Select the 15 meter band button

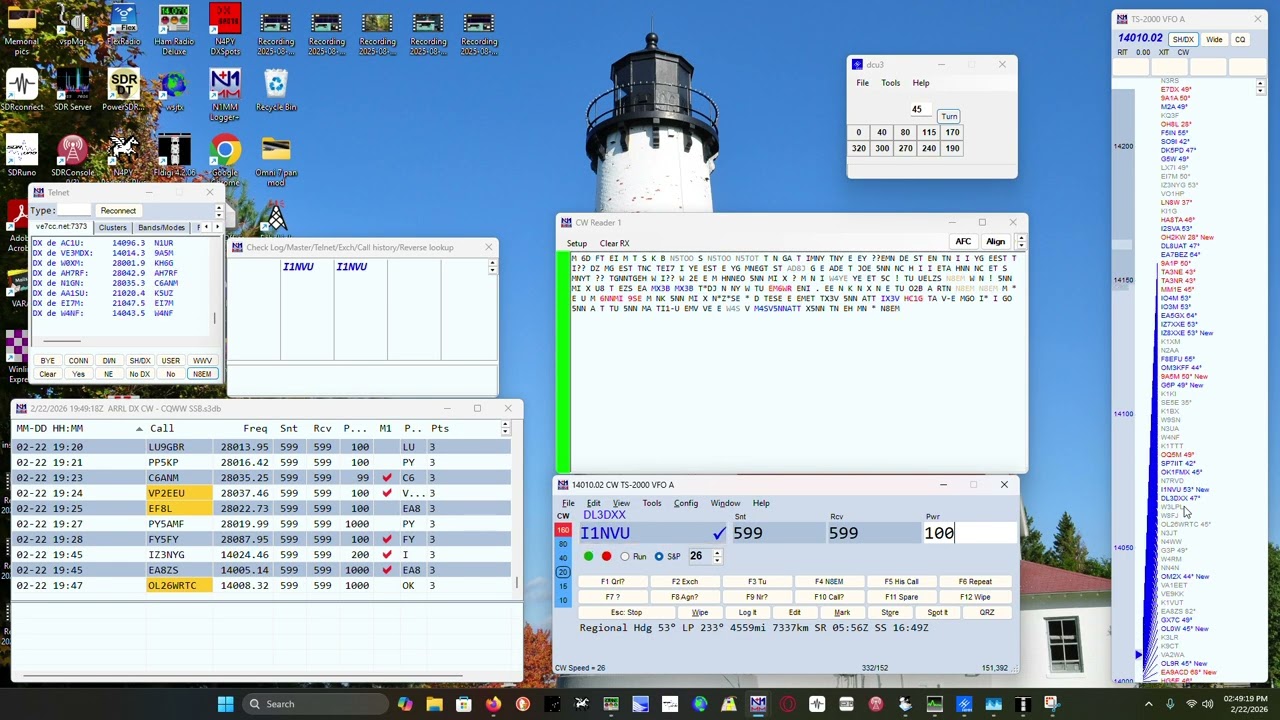tap(563, 586)
